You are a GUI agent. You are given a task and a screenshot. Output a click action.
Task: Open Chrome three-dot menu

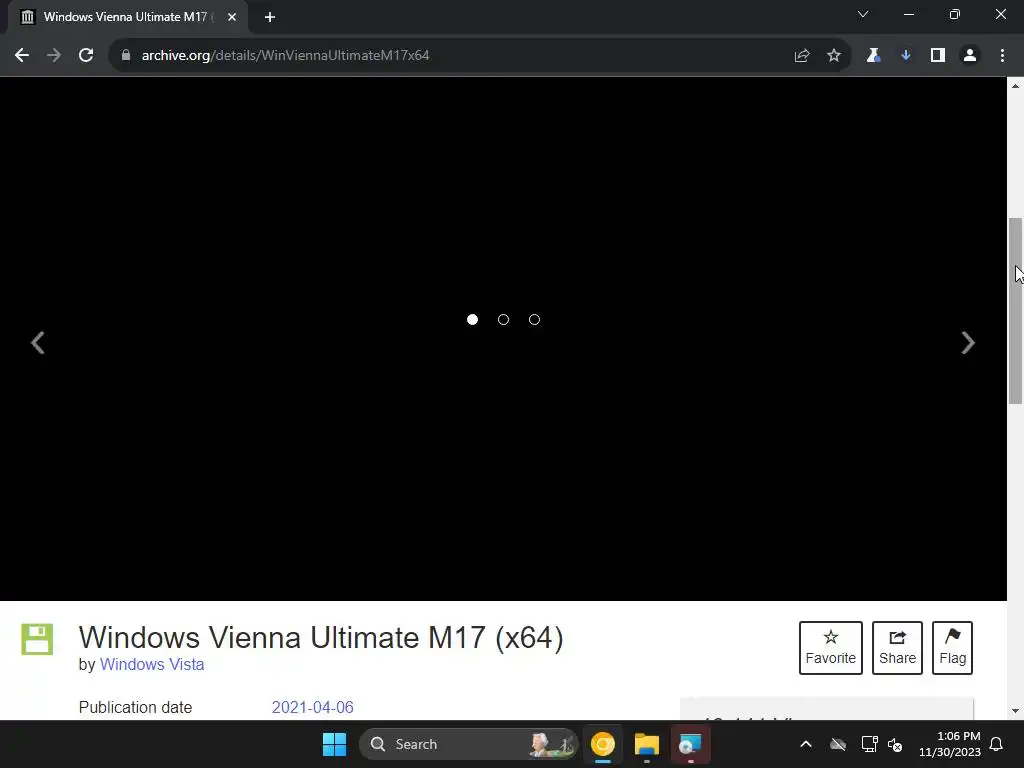coord(1002,56)
